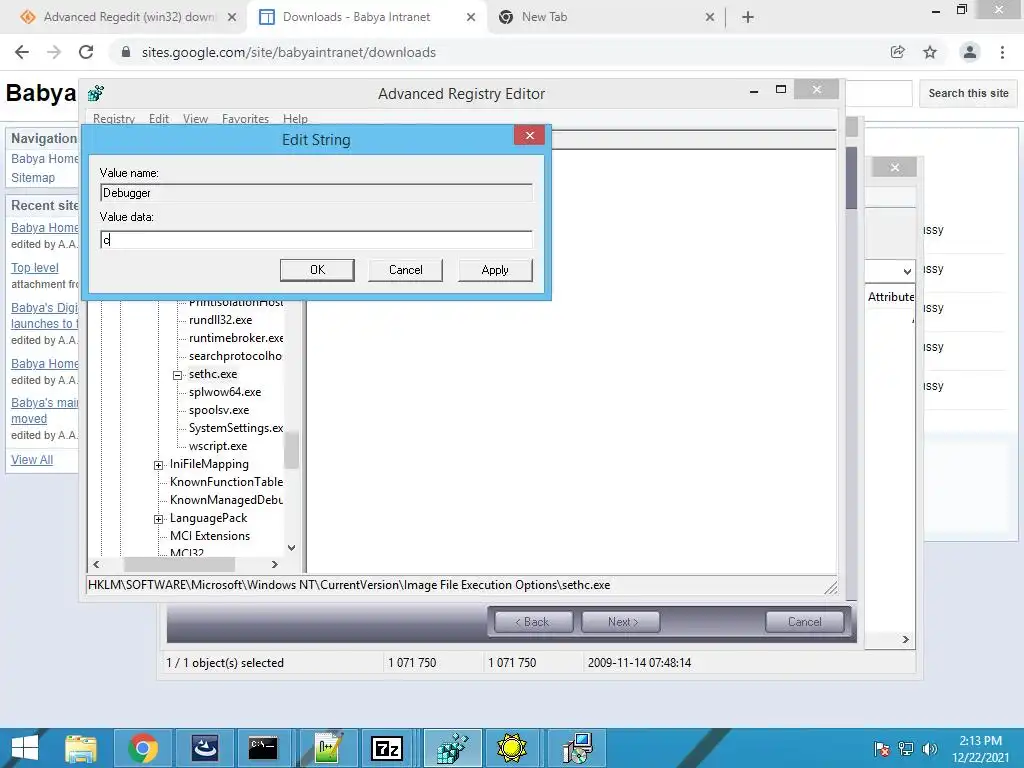
Task: Click the browser forward arrow
Action: click(x=54, y=52)
